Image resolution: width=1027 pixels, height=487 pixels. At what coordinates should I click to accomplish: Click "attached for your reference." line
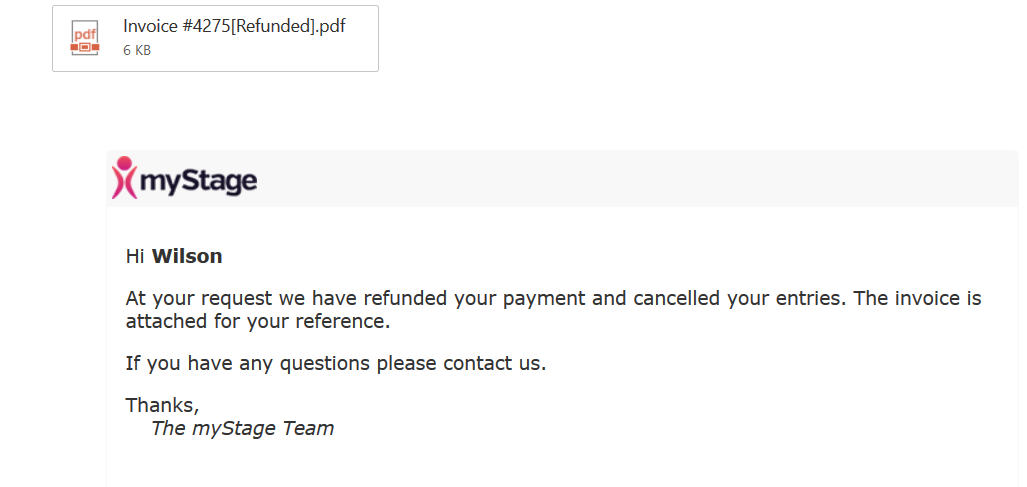tap(258, 322)
